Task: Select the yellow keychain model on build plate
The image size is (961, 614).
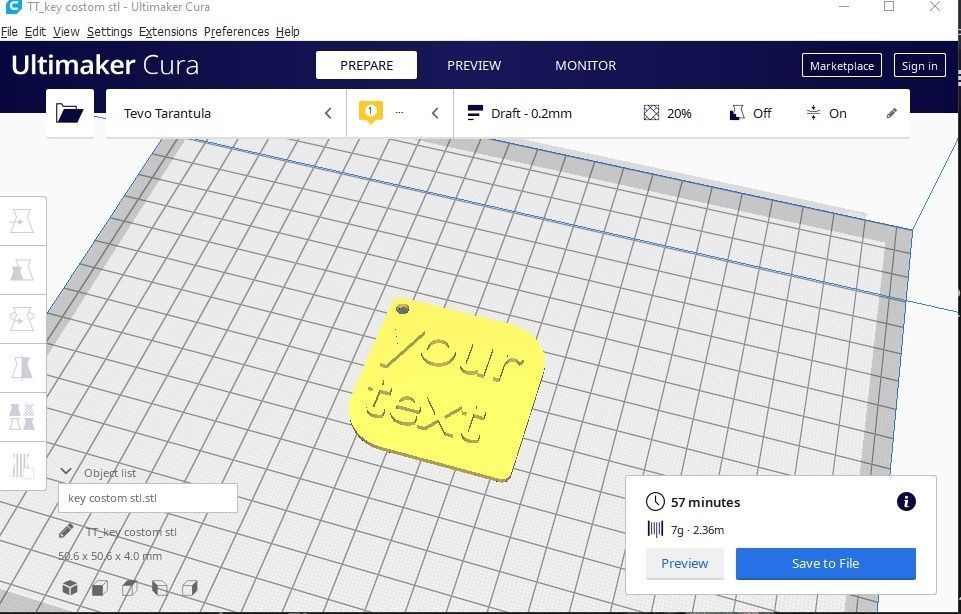Action: tap(447, 389)
